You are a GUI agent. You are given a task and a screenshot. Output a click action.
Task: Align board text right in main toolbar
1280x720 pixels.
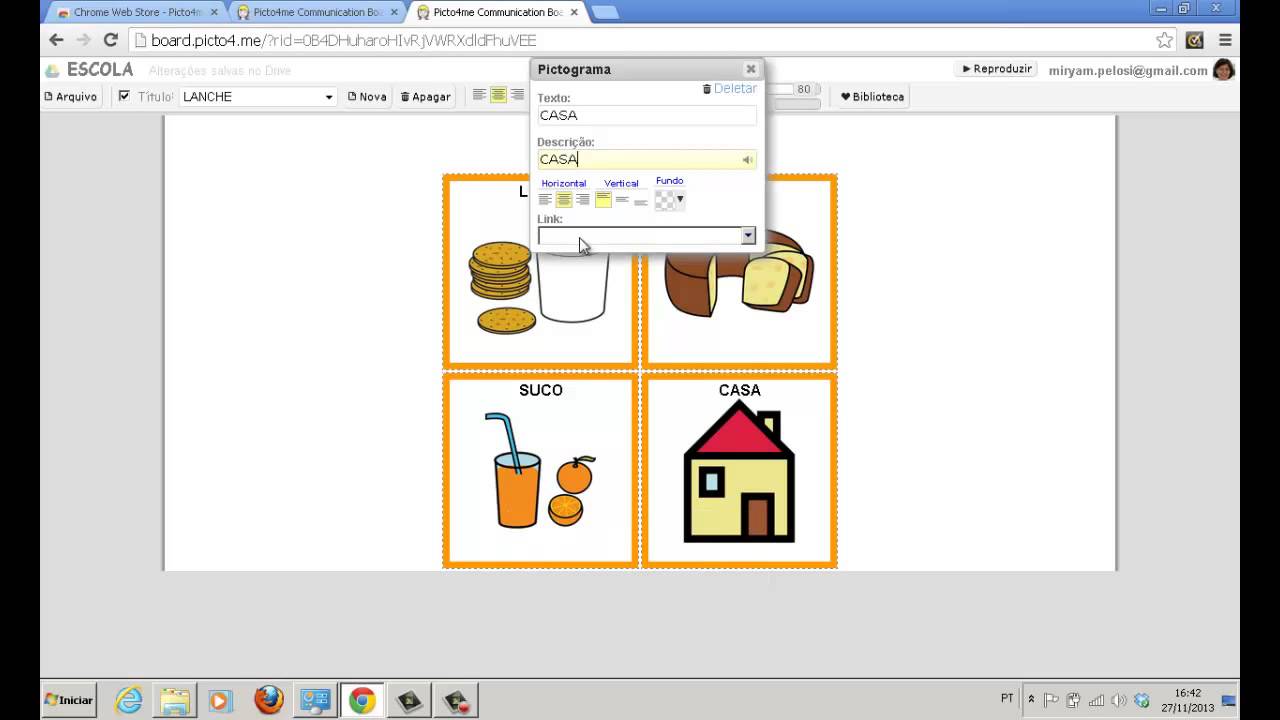point(517,95)
